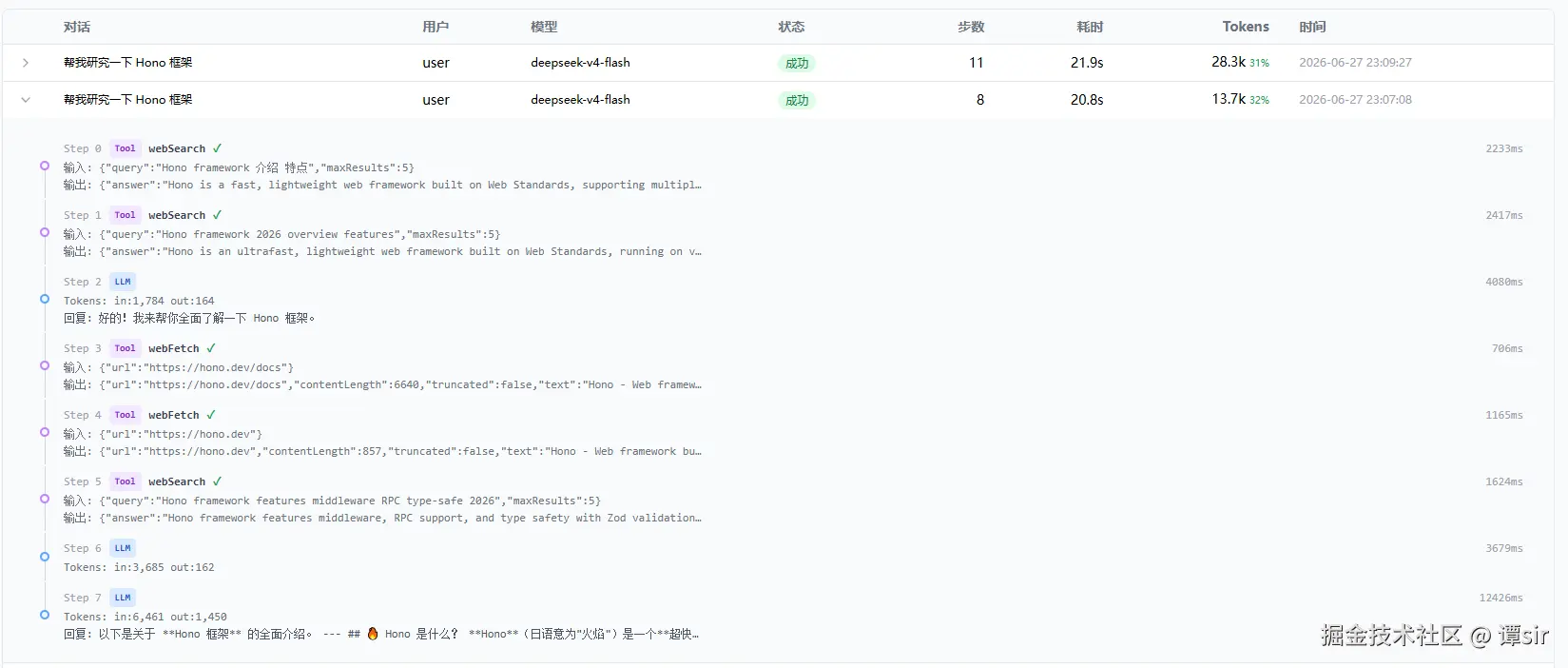This screenshot has height=668, width=1568.
Task: Click the 耗时 column header
Action: click(x=1090, y=27)
